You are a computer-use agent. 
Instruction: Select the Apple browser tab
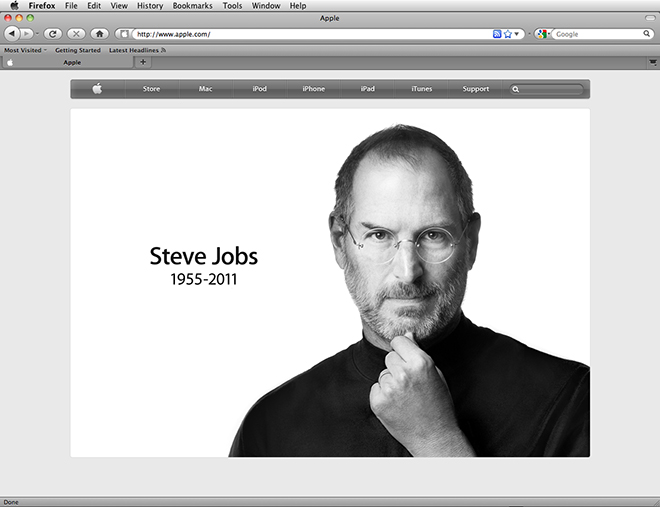pyautogui.click(x=68, y=62)
